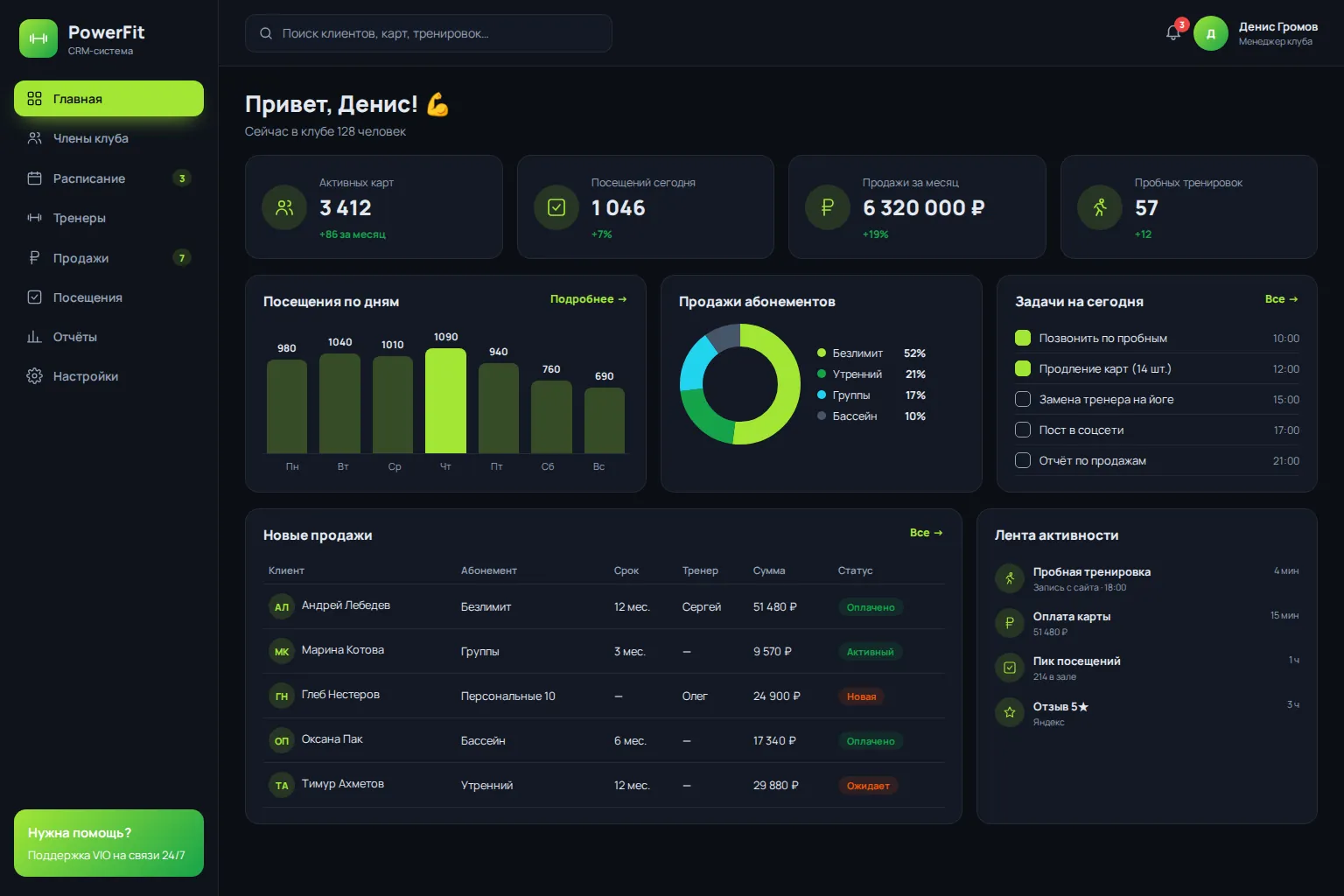The image size is (1344, 896).
Task: Check the Замена тренера на йоге task
Action: [1022, 399]
